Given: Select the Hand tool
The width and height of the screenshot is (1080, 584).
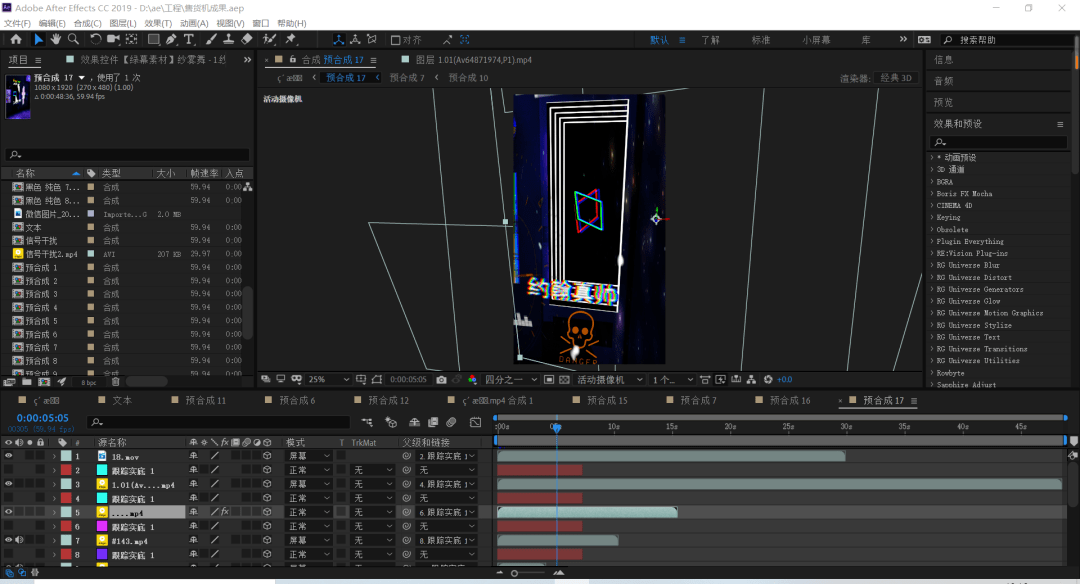Looking at the screenshot, I should coord(56,40).
